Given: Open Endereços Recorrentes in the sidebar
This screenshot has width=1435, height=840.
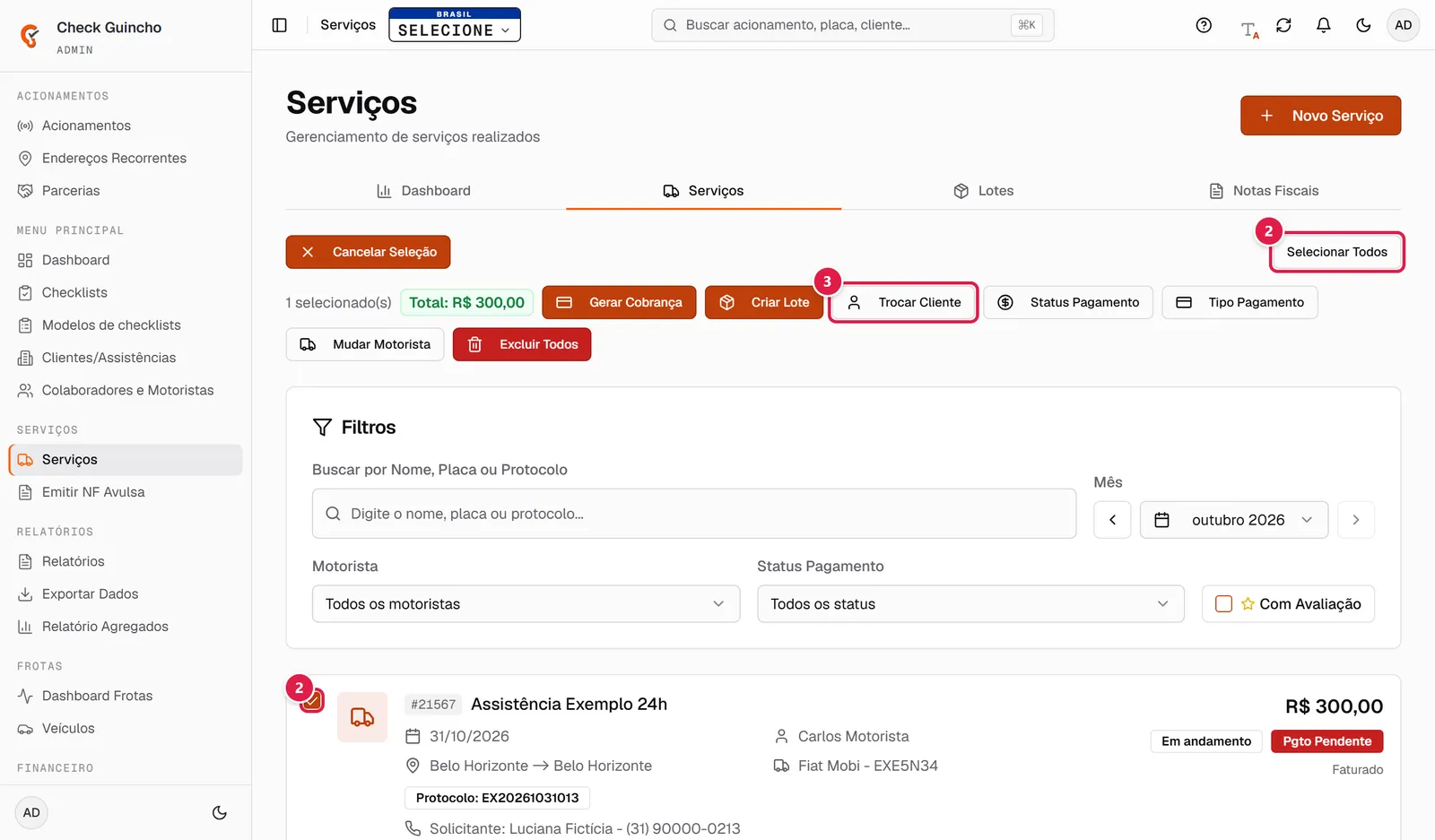Looking at the screenshot, I should [x=126, y=159].
